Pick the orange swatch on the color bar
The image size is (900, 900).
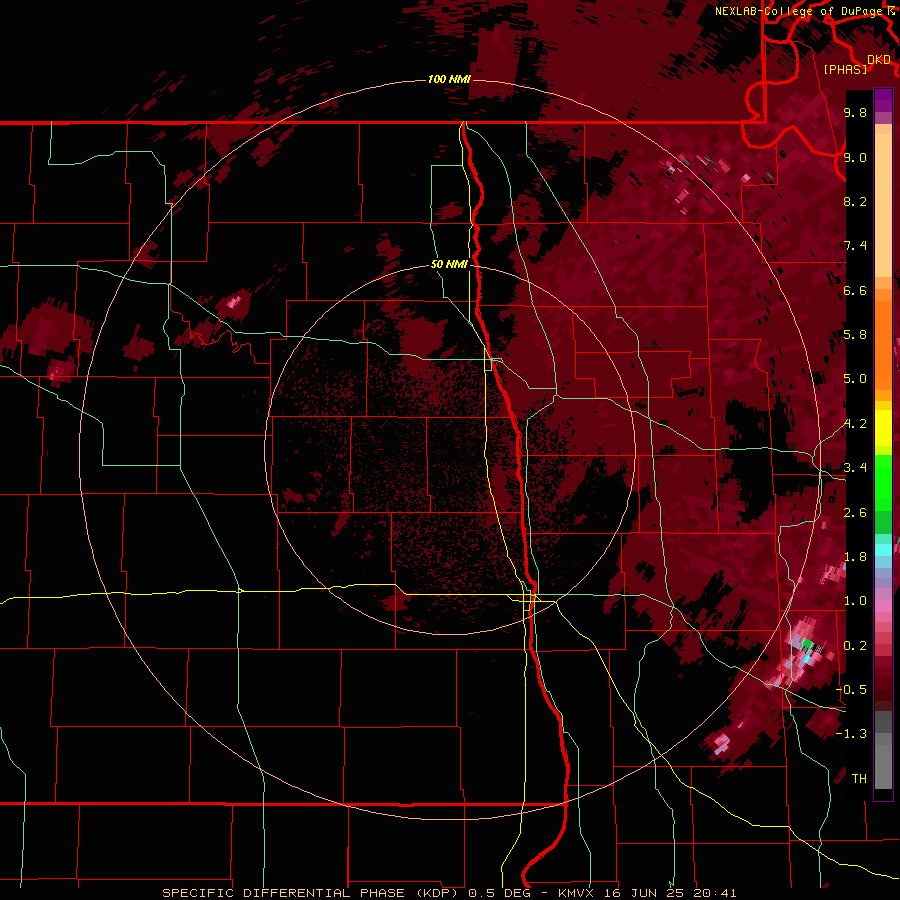click(x=883, y=339)
